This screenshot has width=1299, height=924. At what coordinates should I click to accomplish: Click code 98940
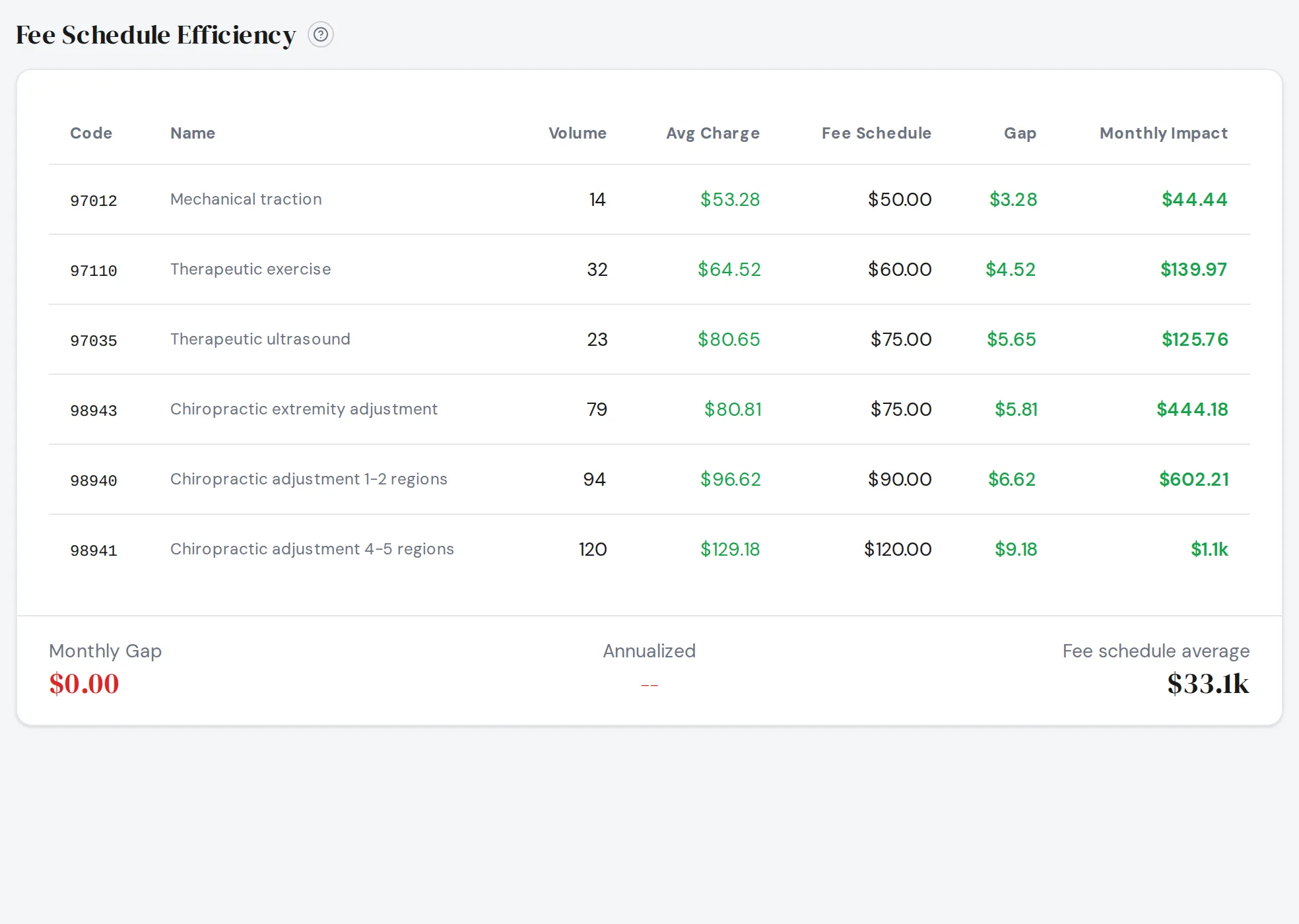point(94,480)
